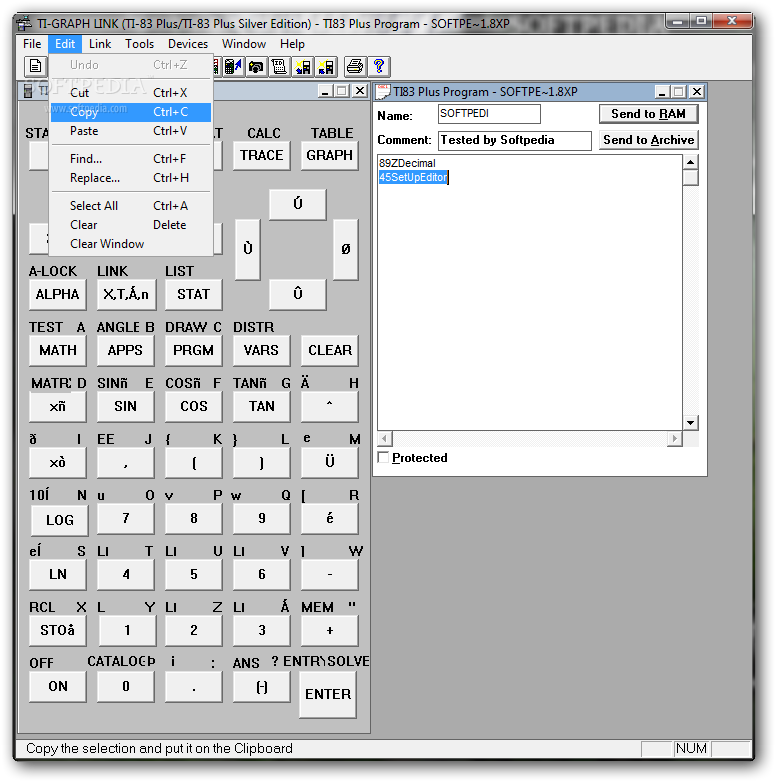776x782 pixels.
Task: Choose Copy from the Edit menu
Action: click(131, 112)
